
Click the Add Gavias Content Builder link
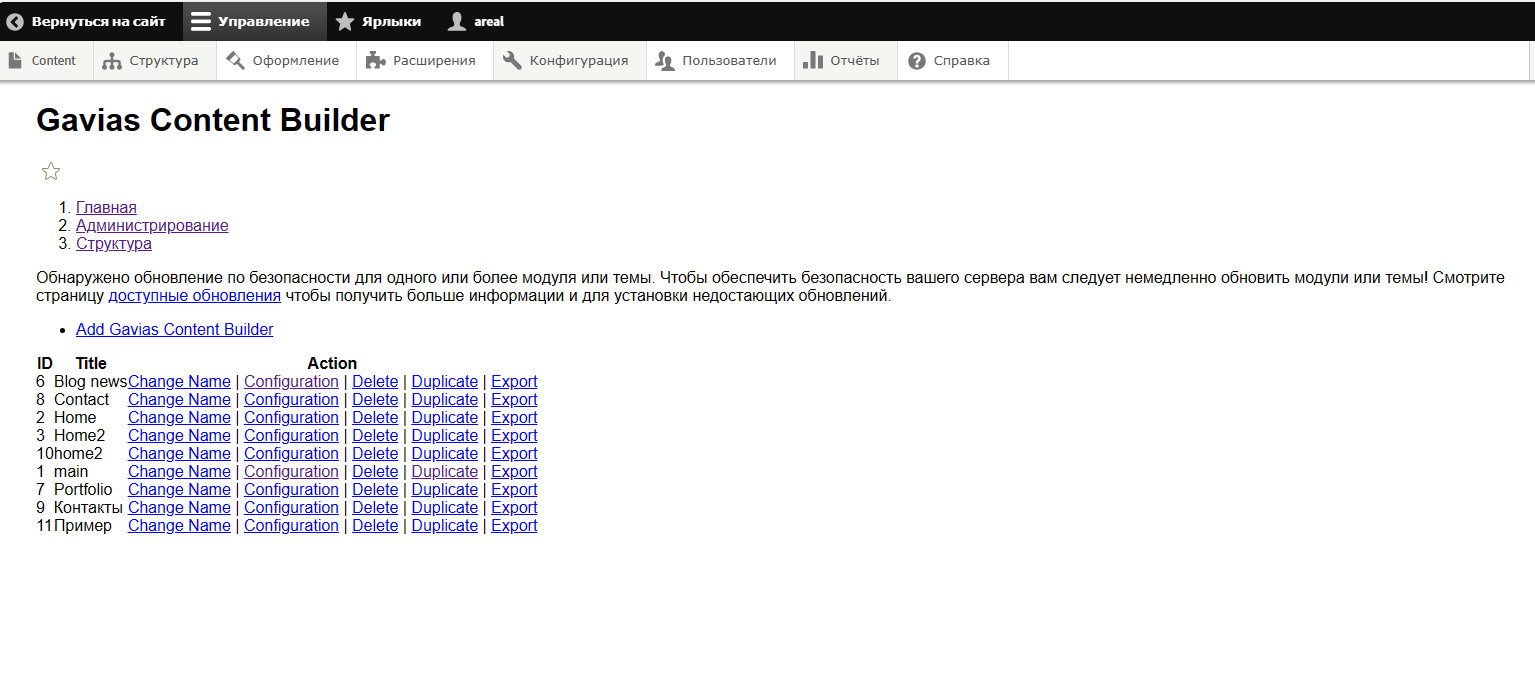click(x=174, y=329)
